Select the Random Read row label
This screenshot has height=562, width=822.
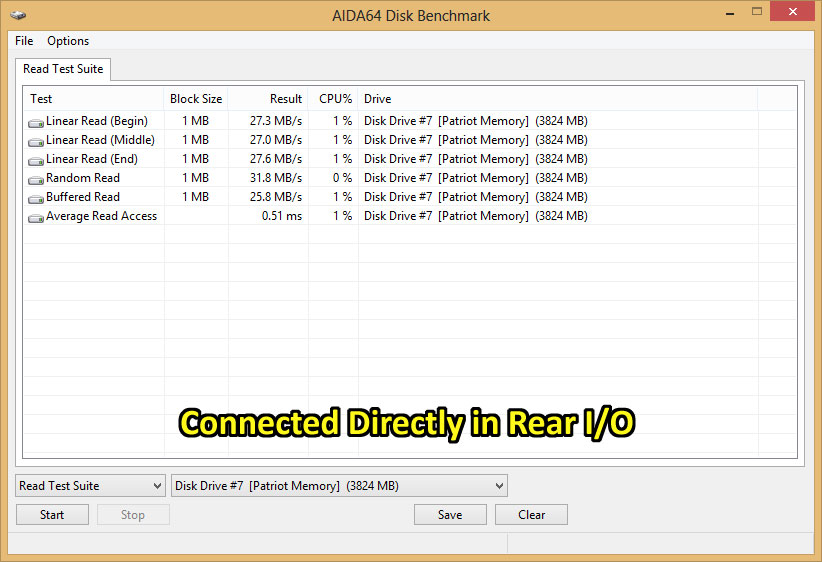click(83, 178)
